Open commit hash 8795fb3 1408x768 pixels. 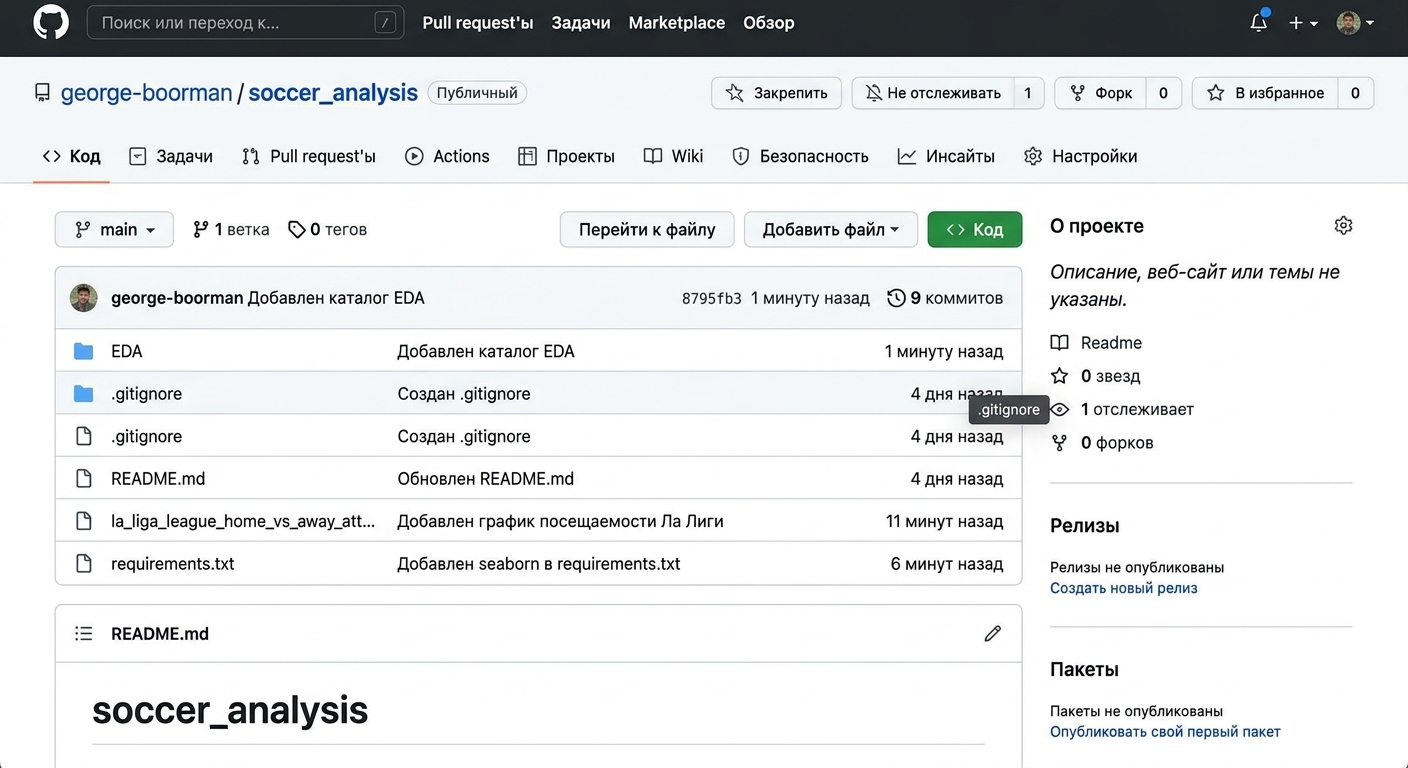point(712,298)
